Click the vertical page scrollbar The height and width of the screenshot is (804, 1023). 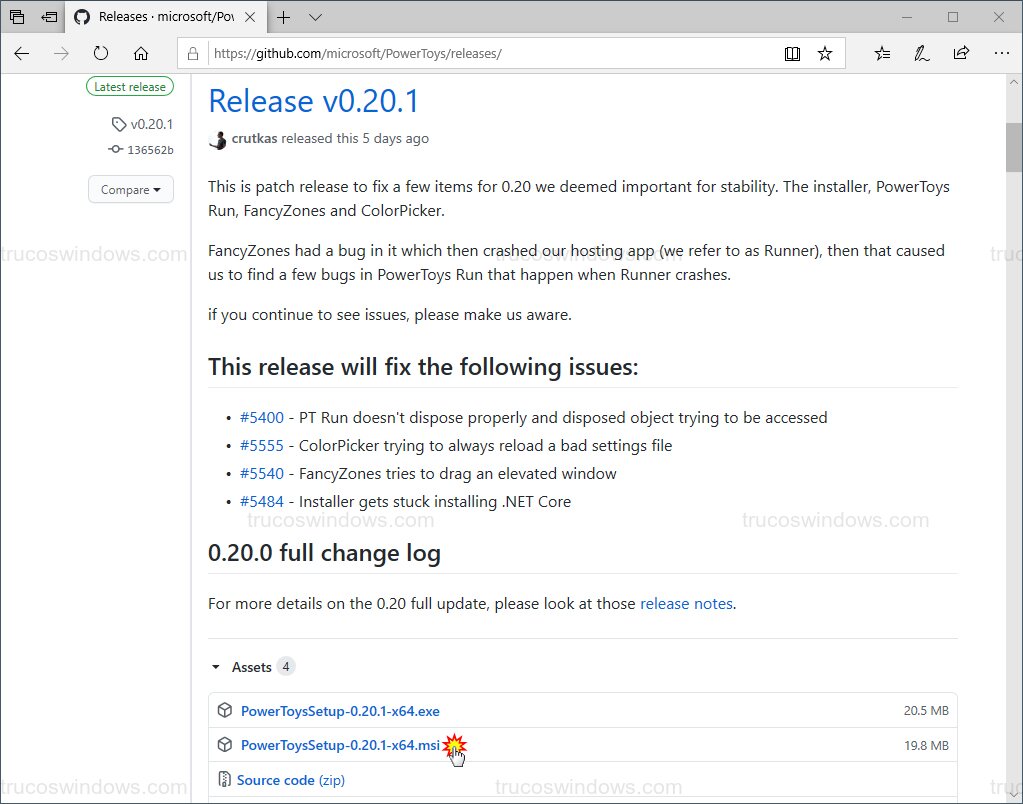pyautogui.click(x=1013, y=147)
